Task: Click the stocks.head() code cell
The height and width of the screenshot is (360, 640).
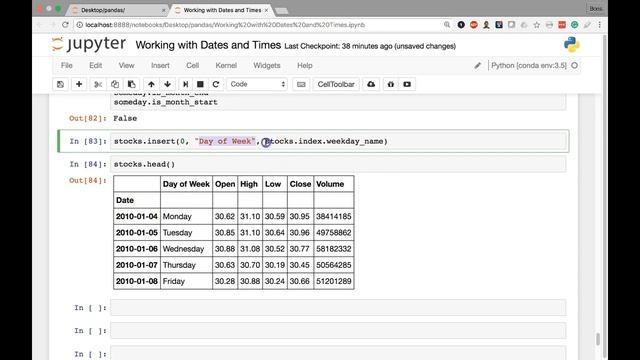Action: click(x=338, y=164)
